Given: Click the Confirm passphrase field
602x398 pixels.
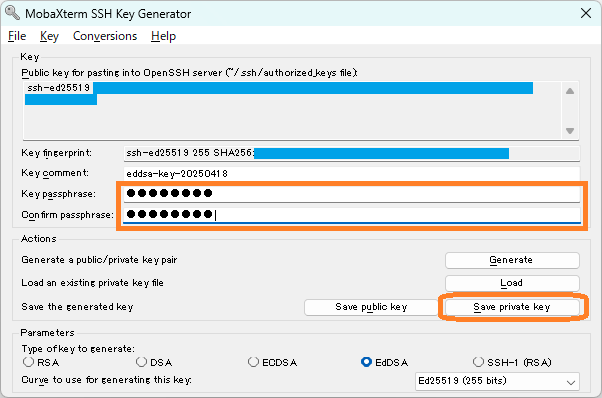Looking at the screenshot, I should 352,215.
